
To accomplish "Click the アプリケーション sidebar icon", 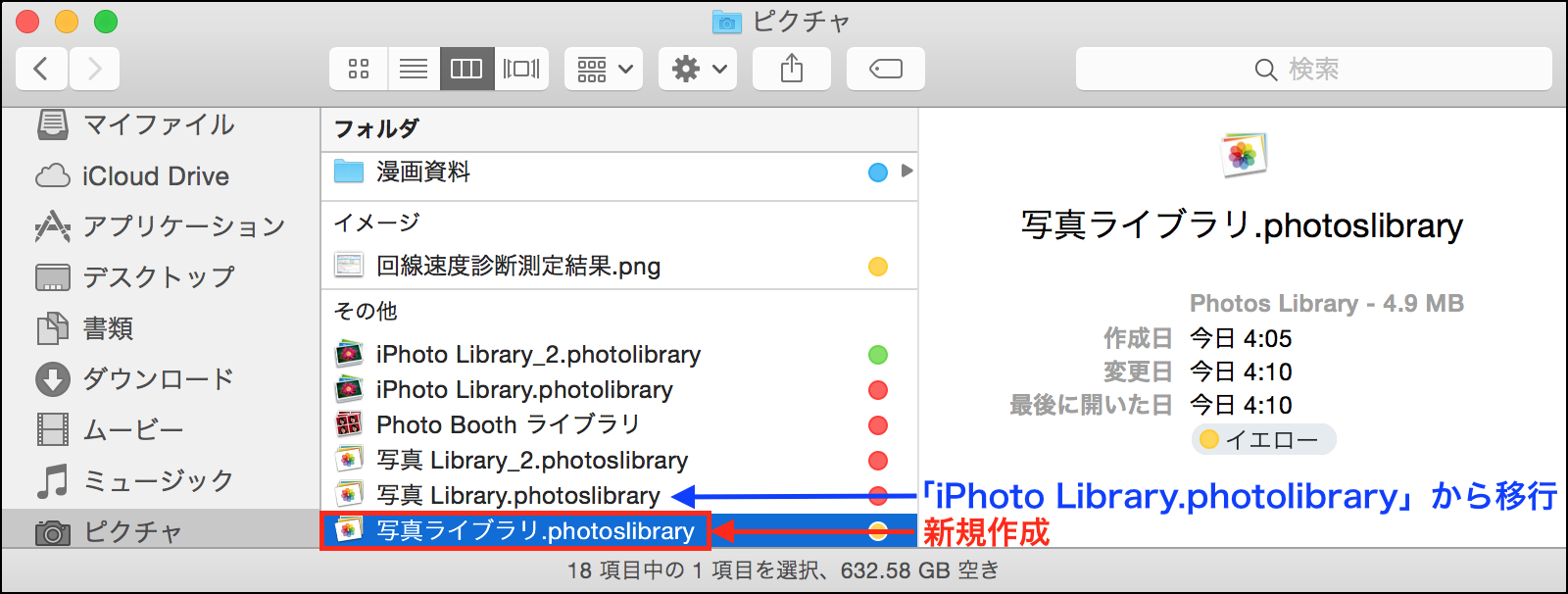I will coord(53,226).
